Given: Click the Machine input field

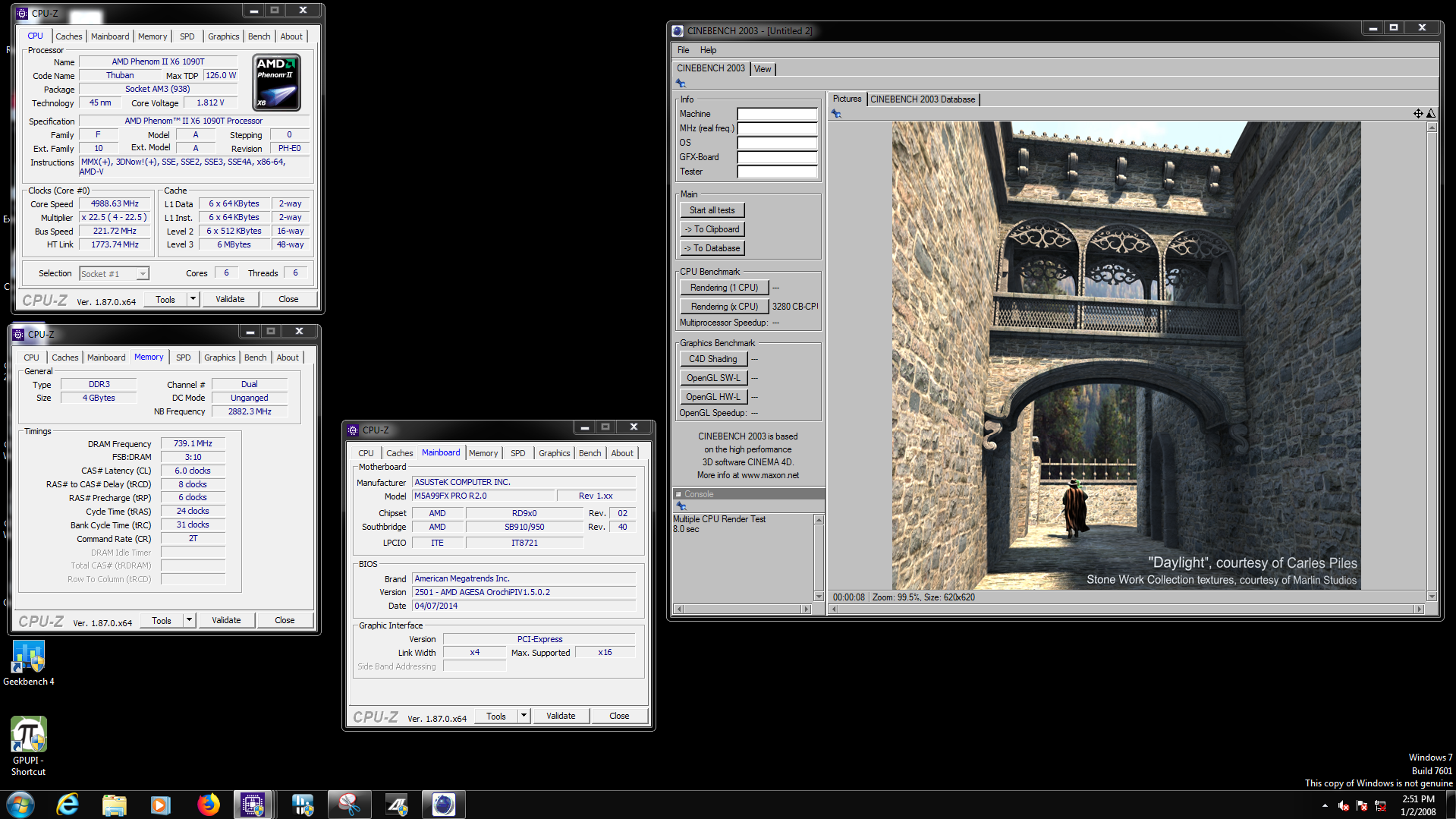Looking at the screenshot, I should click(777, 114).
